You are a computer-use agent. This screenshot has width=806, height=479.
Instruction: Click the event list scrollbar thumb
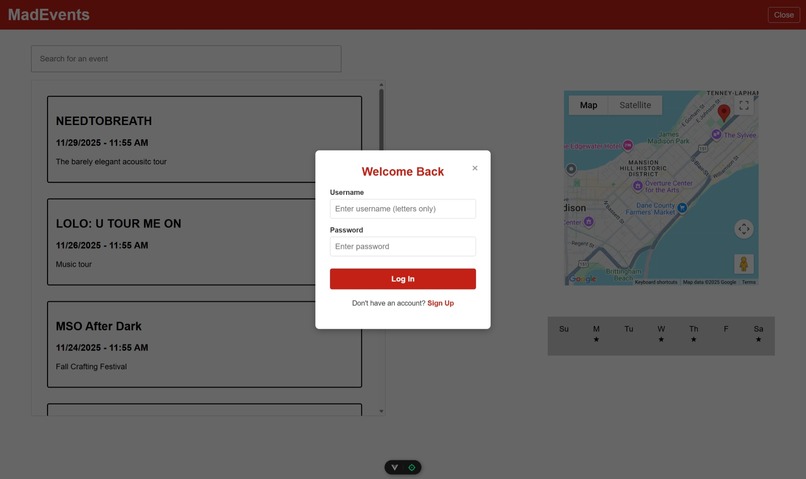381,119
